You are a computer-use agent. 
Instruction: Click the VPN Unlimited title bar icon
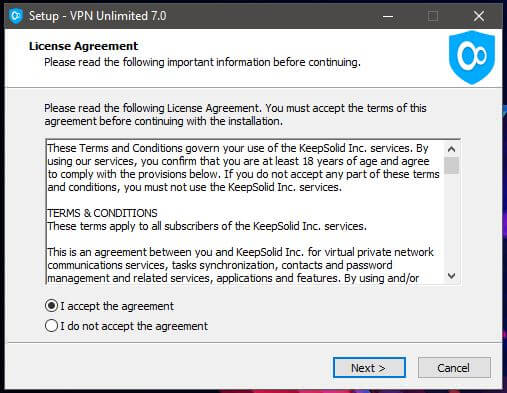pos(16,16)
